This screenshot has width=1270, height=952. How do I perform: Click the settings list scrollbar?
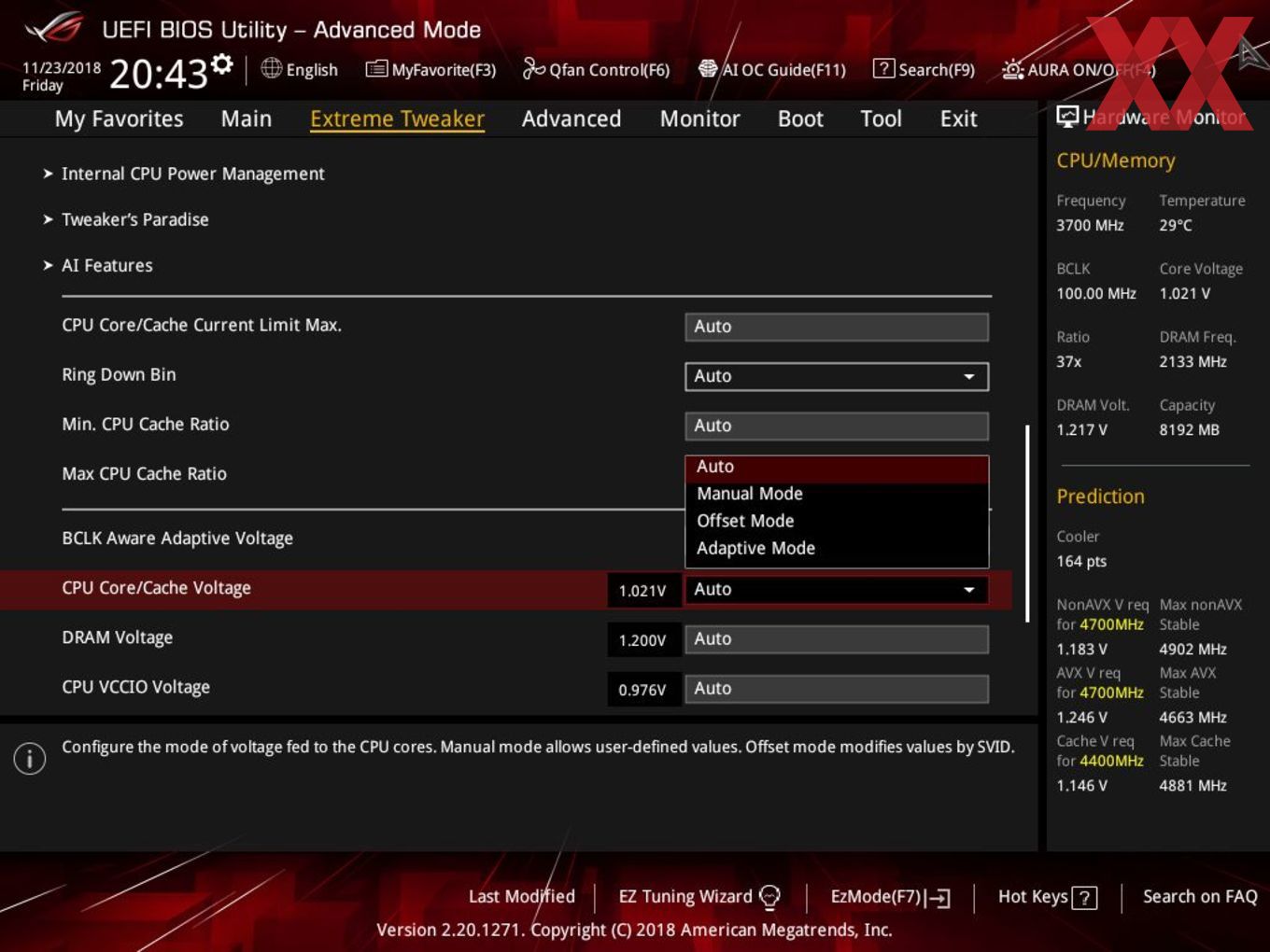point(1027,524)
